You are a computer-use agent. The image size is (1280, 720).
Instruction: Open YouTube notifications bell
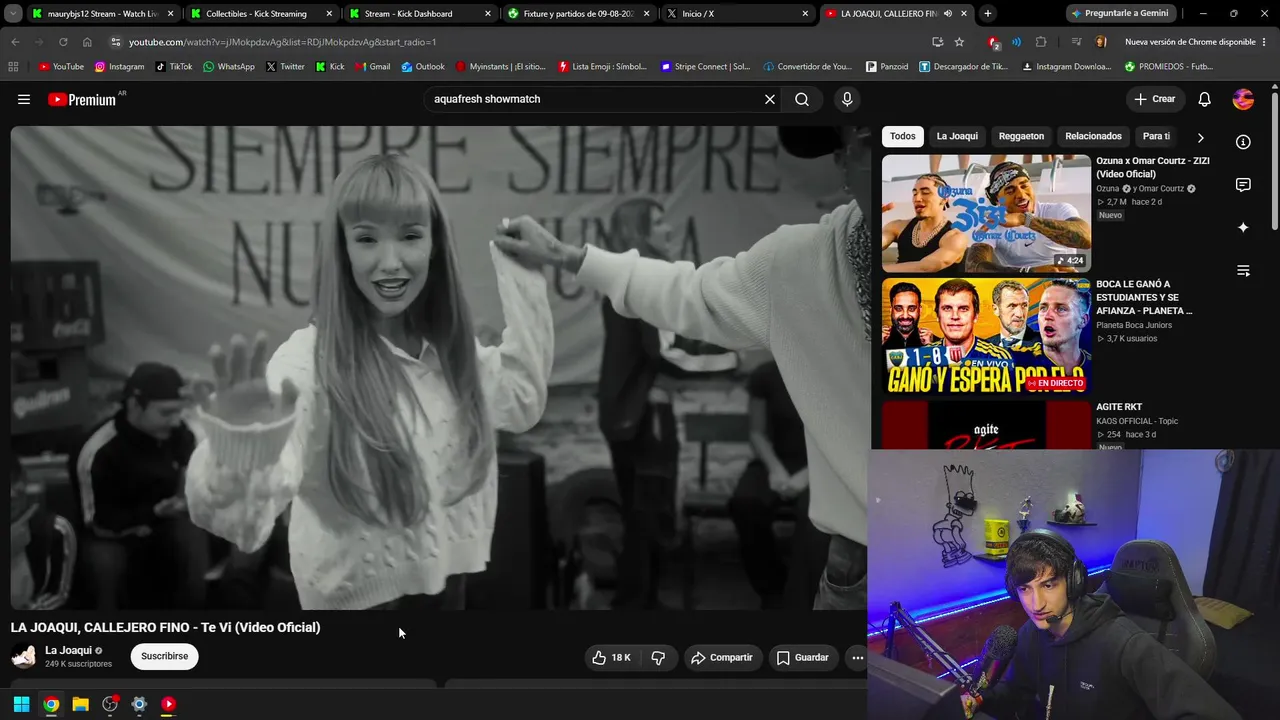tap(1205, 99)
